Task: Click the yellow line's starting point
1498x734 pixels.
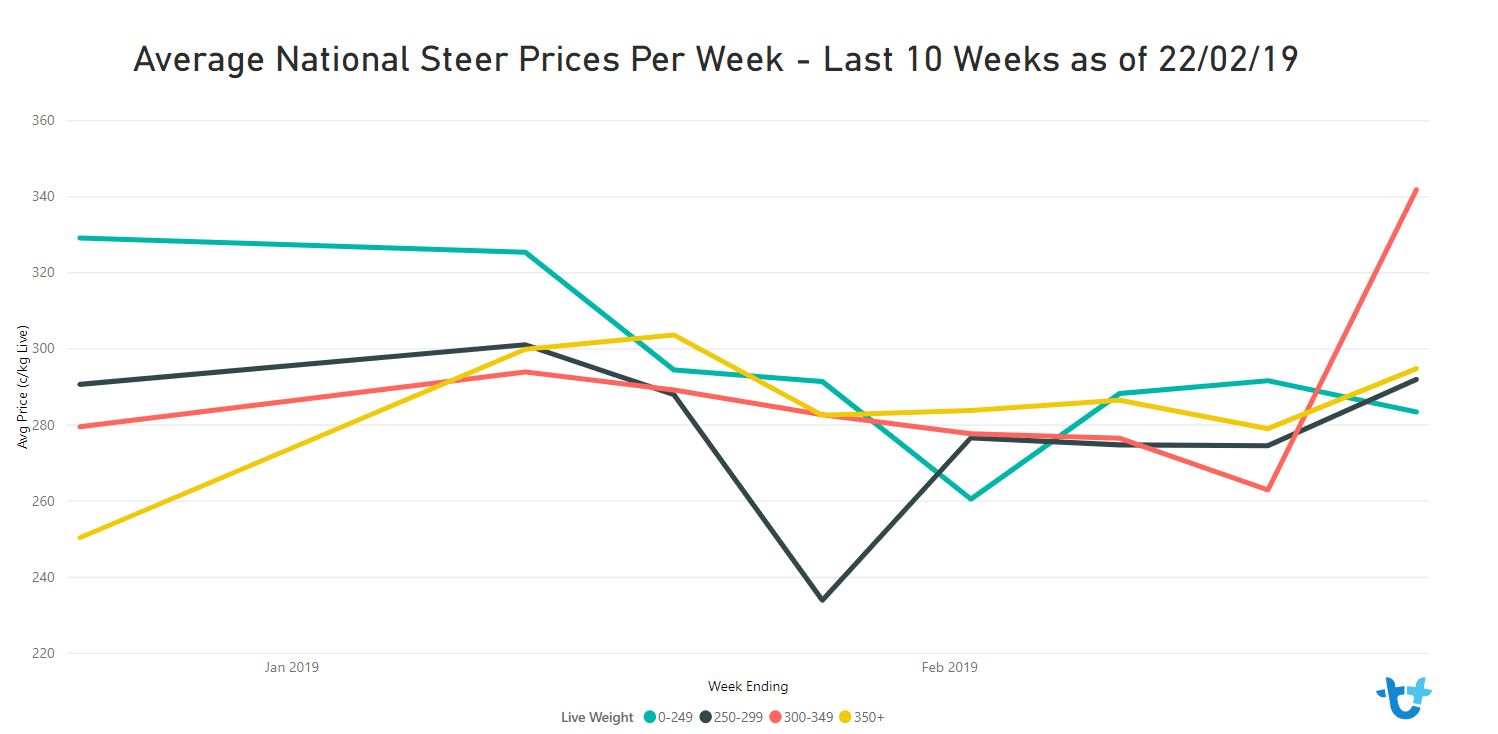Action: (x=79, y=538)
